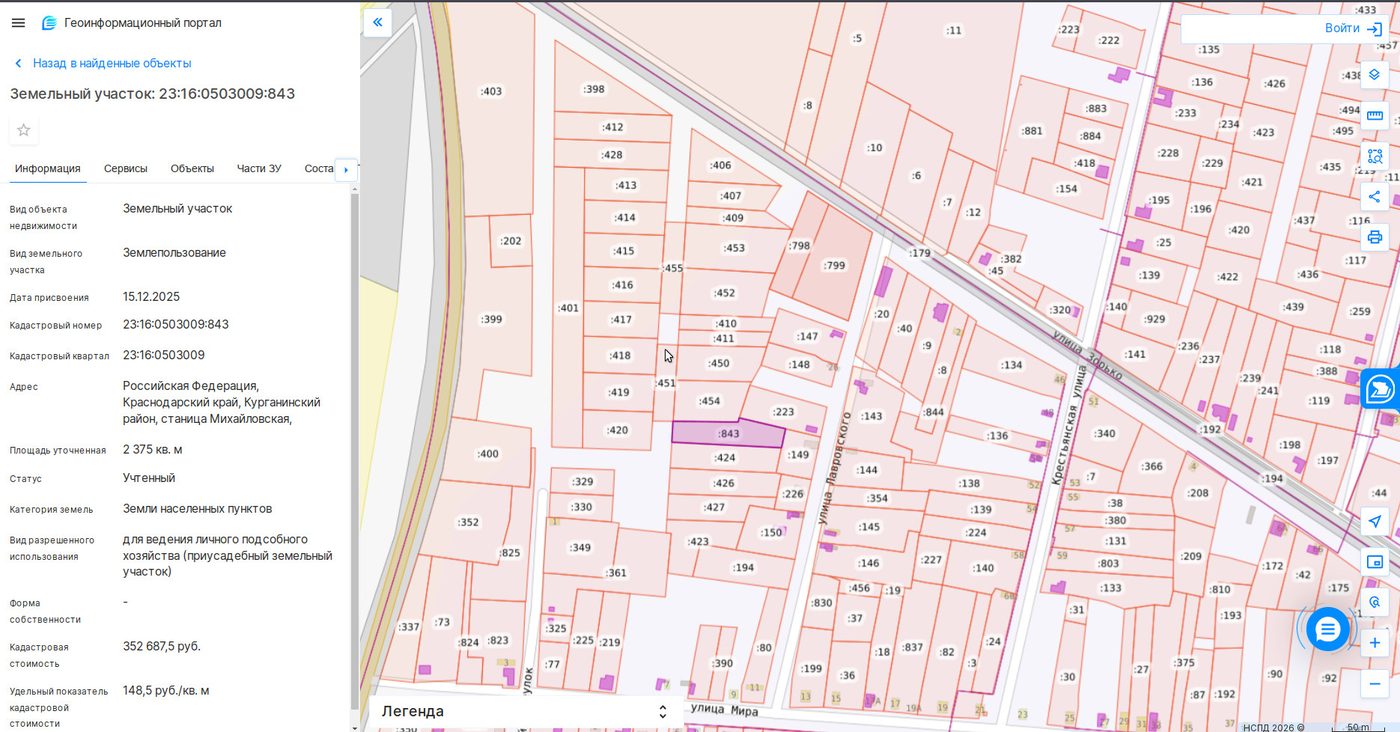Image resolution: width=1400 pixels, height=732 pixels.
Task: Click the 148,5 руб./кв. м value
Action: pos(166,690)
